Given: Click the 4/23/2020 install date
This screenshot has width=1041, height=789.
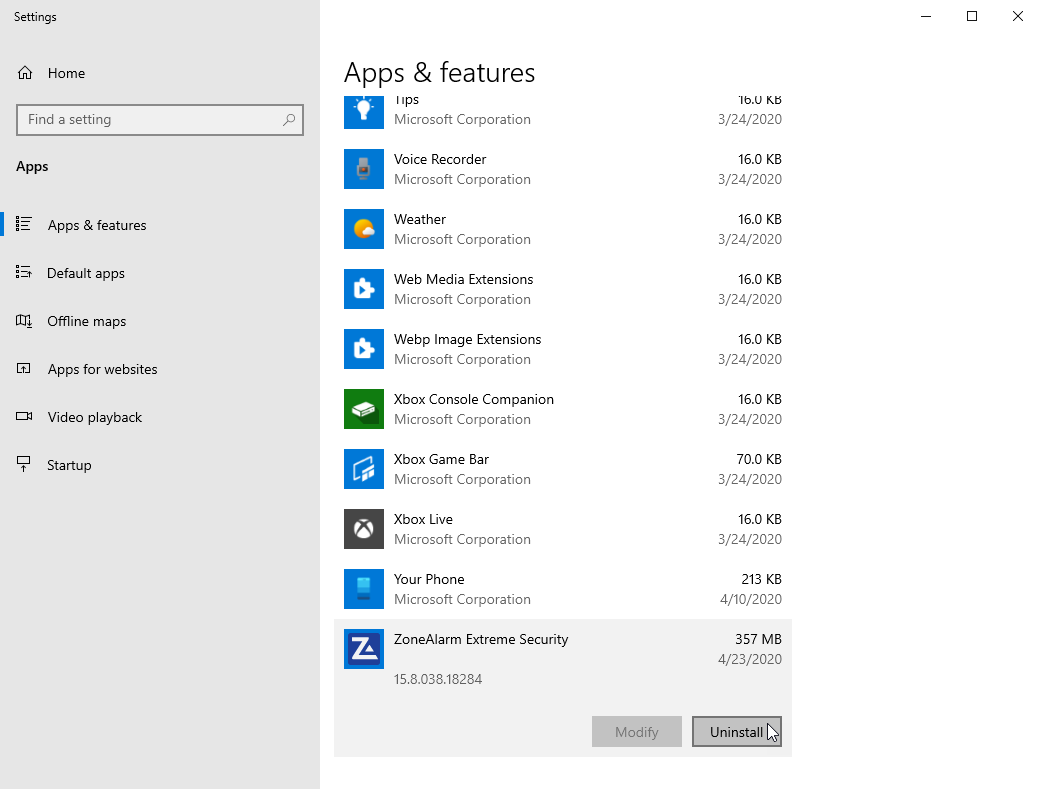Looking at the screenshot, I should [750, 659].
